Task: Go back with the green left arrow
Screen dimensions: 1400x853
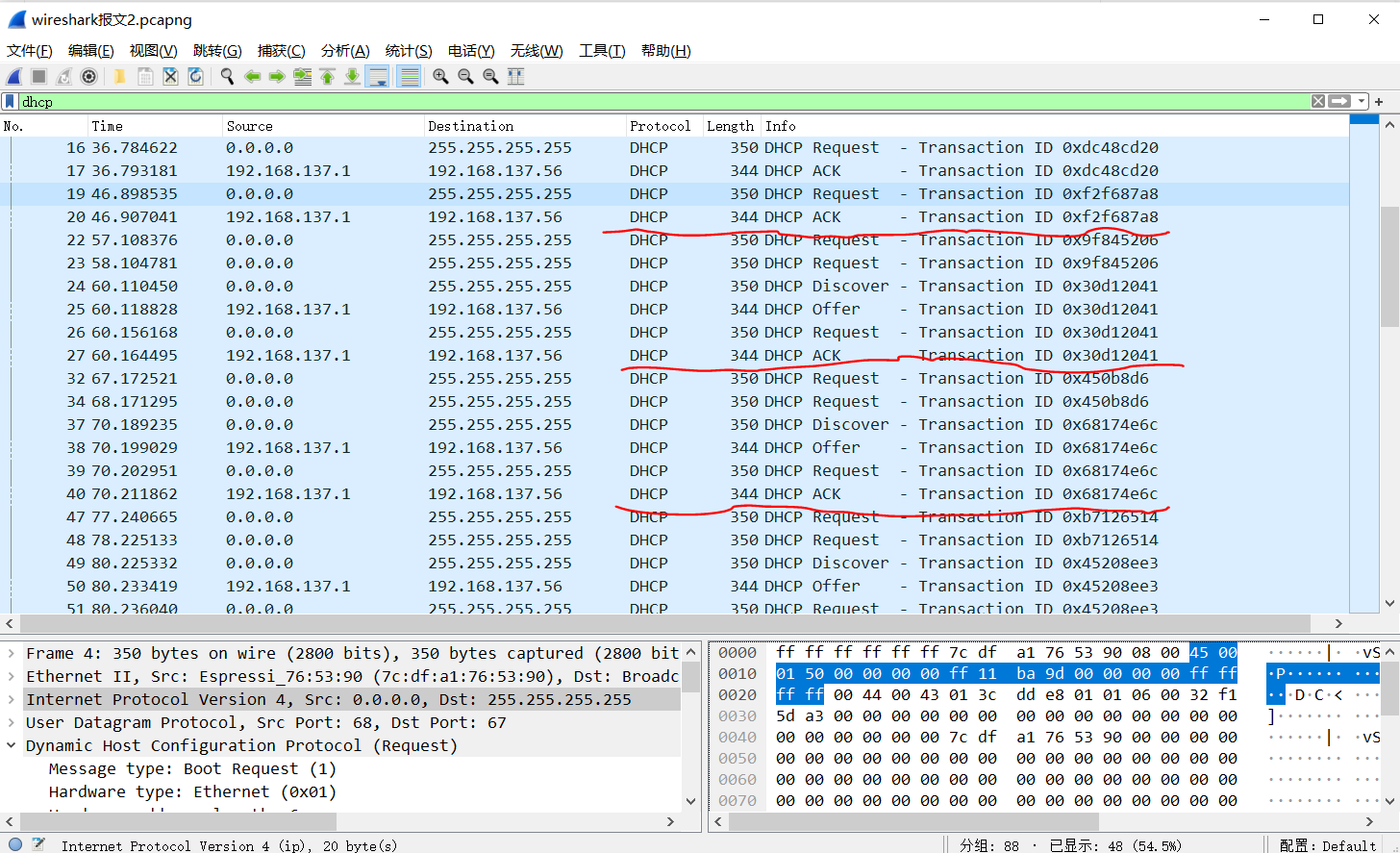Action: pos(253,77)
